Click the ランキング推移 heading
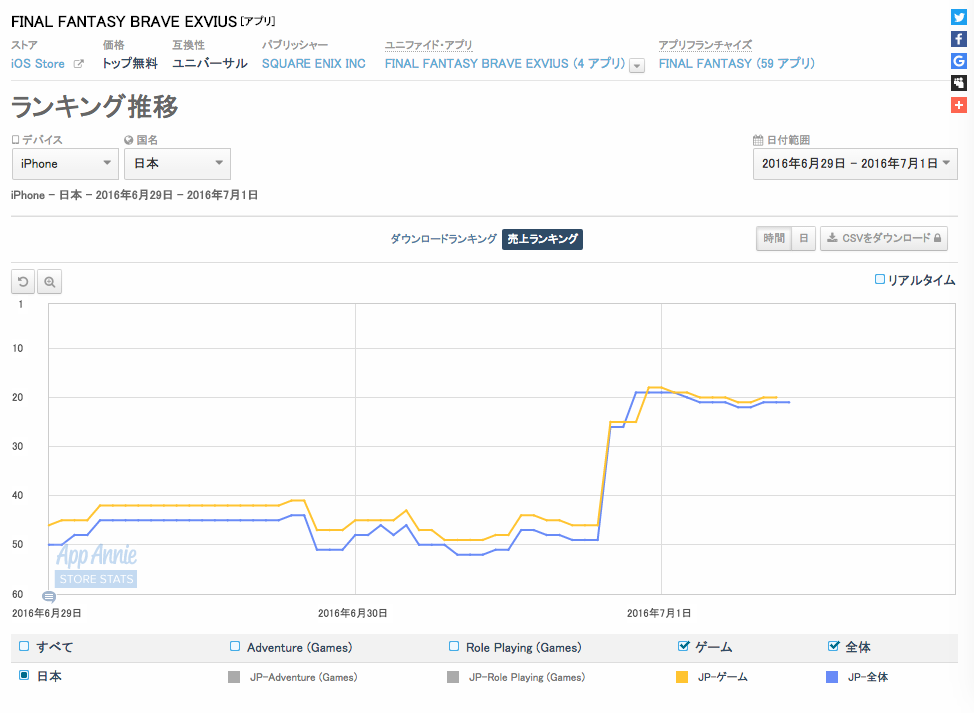 pyautogui.click(x=94, y=107)
